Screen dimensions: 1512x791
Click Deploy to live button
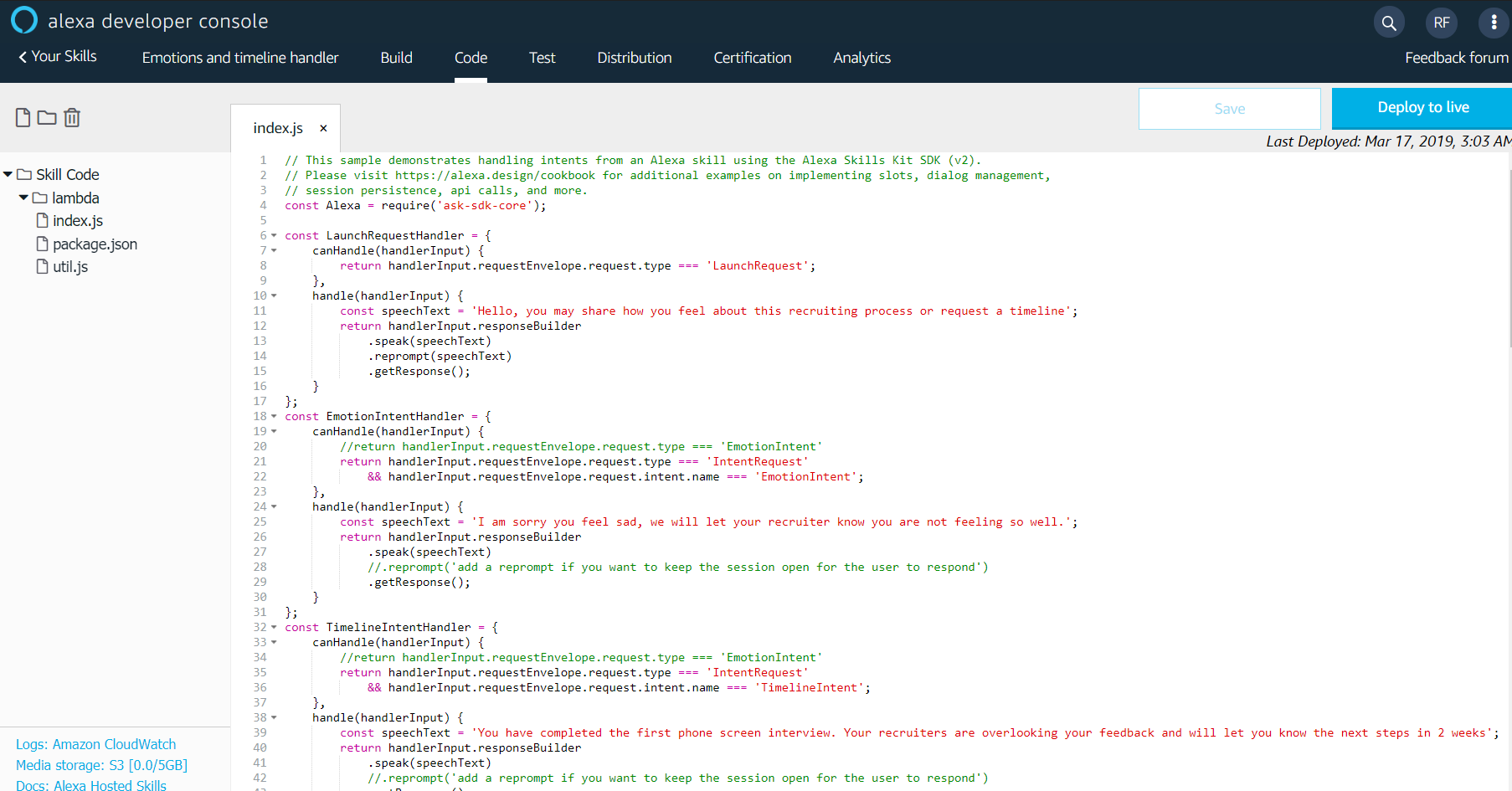coord(1422,108)
